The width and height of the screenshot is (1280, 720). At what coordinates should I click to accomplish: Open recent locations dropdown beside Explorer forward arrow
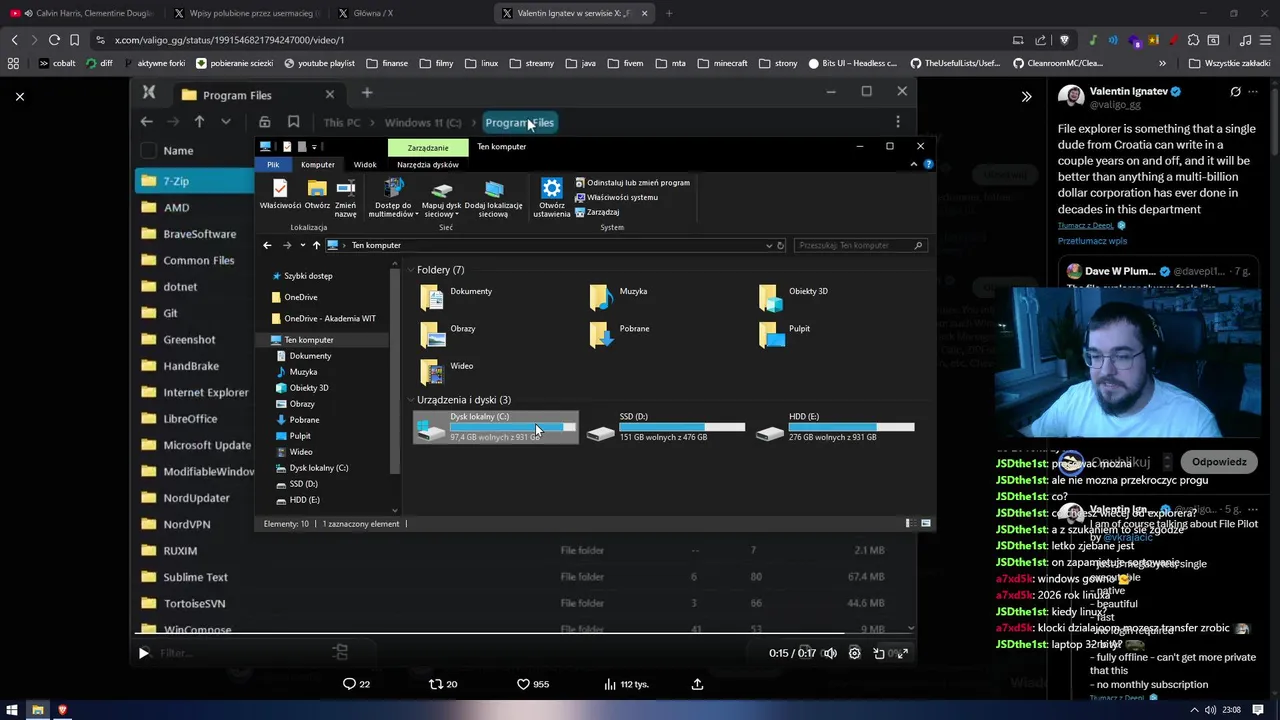pos(302,245)
